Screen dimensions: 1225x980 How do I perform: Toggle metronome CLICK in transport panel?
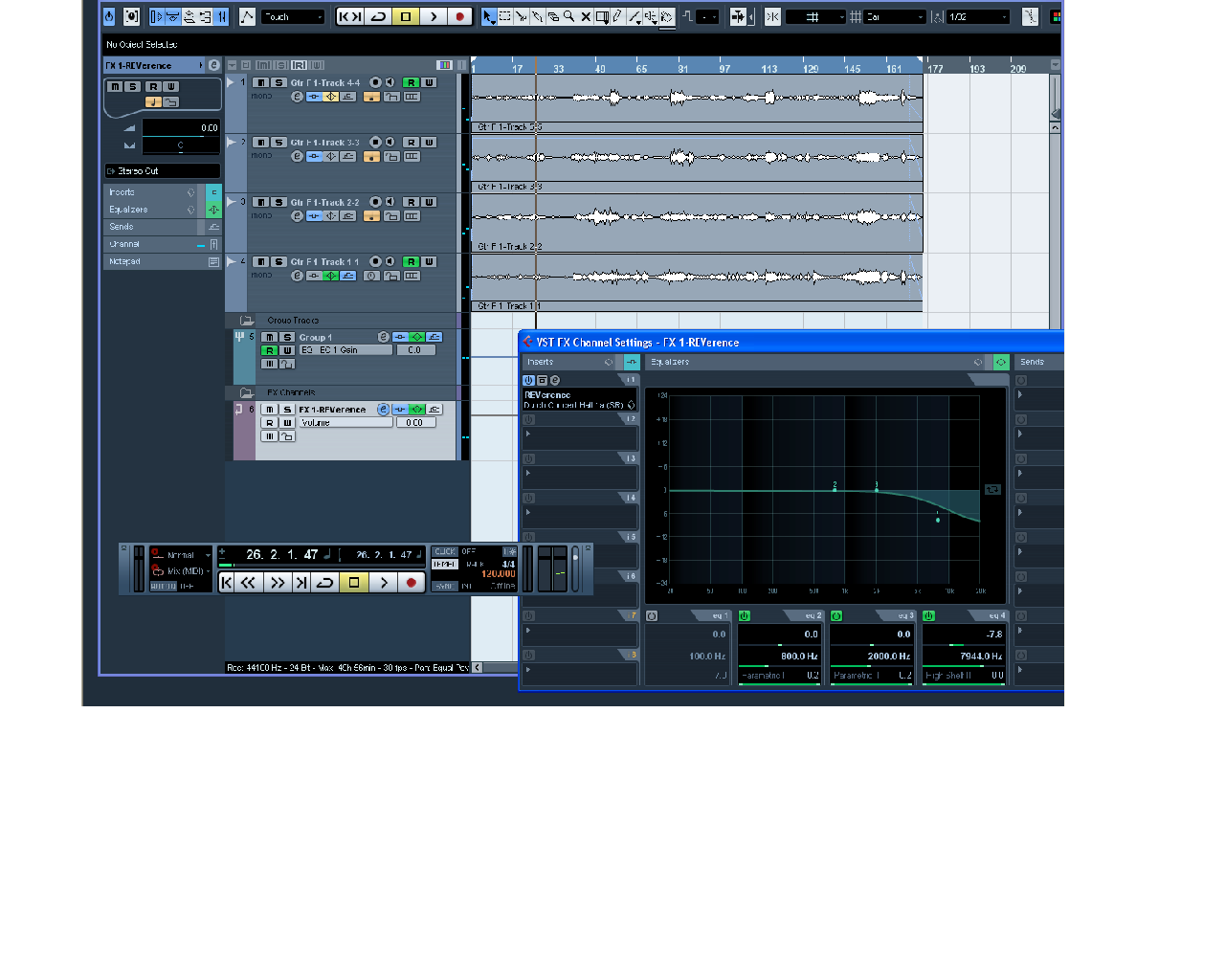pyautogui.click(x=445, y=551)
